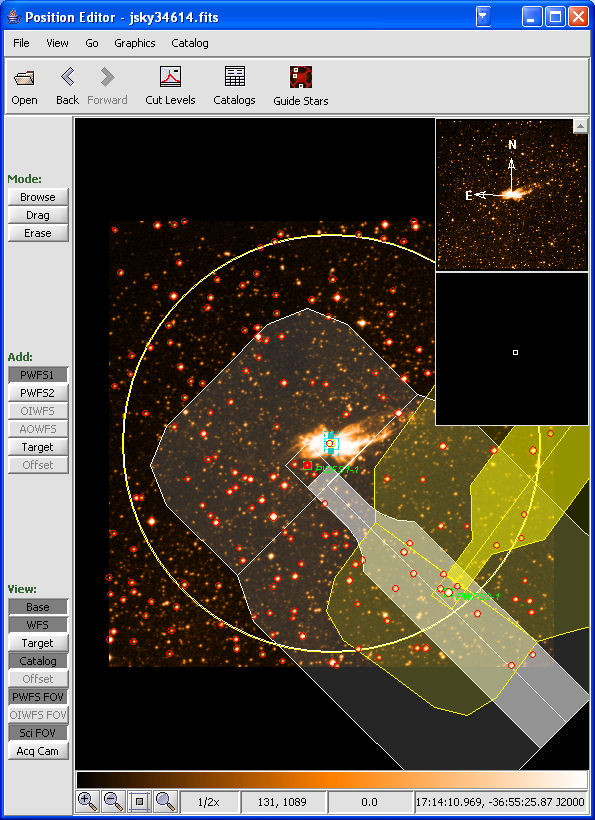Screen dimensions: 595x820
Task: Open the title bar dropdown arrow button
Action: pyautogui.click(x=484, y=16)
